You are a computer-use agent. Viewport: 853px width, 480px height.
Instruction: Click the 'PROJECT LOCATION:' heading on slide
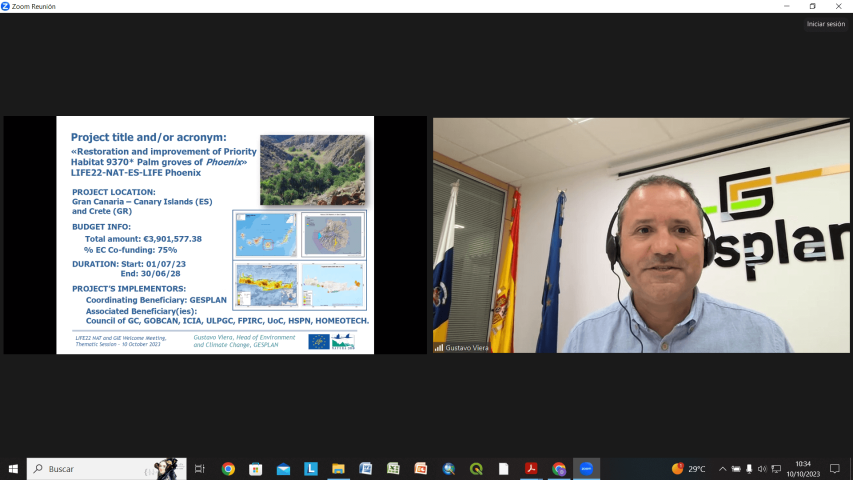114,192
